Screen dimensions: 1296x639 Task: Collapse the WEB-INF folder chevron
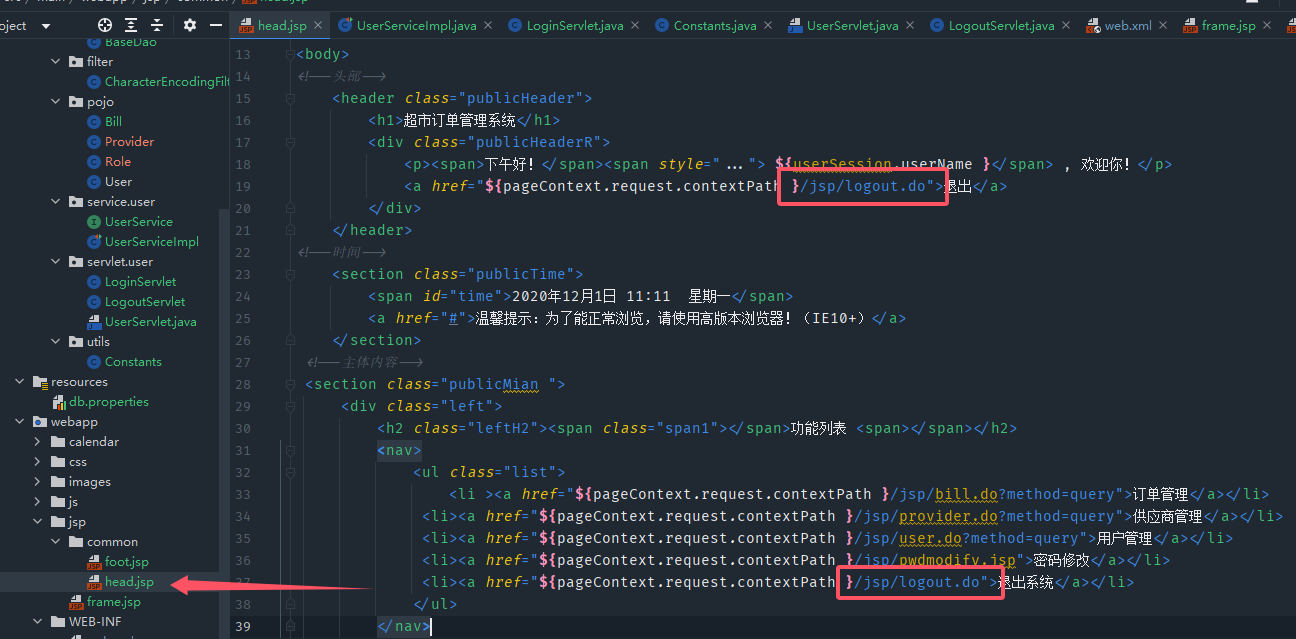click(x=38, y=622)
